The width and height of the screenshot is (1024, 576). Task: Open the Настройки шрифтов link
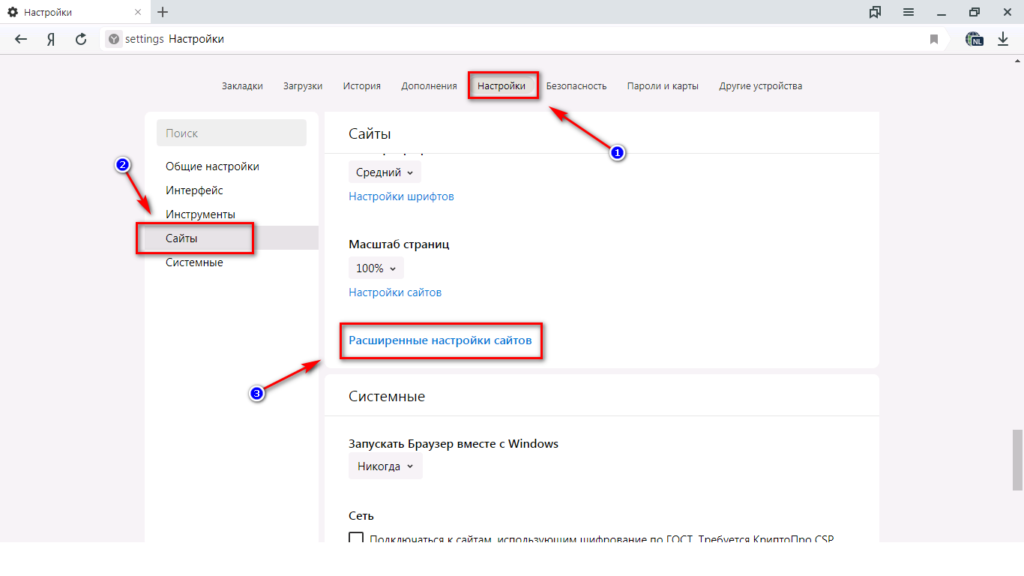pyautogui.click(x=401, y=196)
